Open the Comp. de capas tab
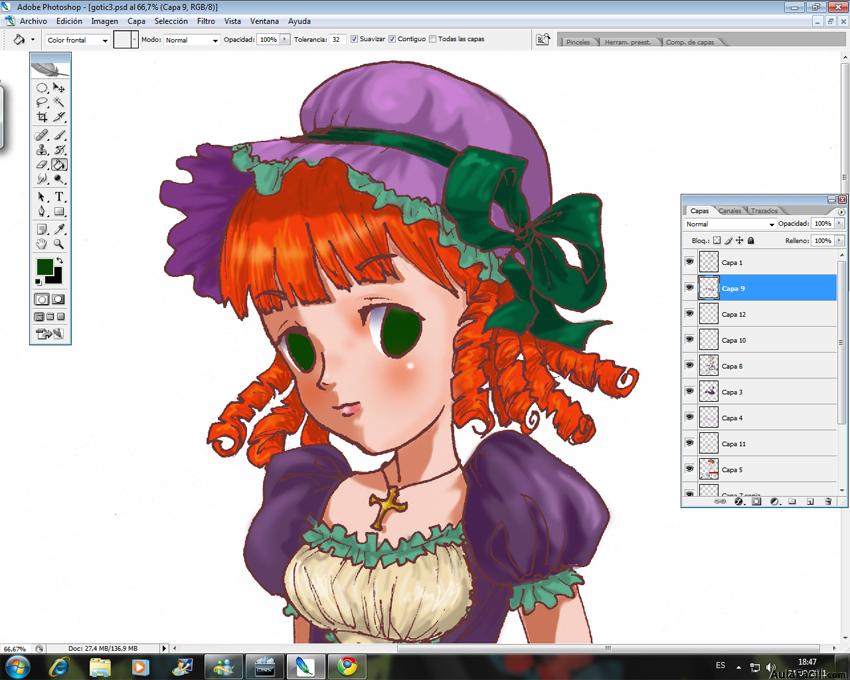The height and width of the screenshot is (680, 850). click(690, 42)
